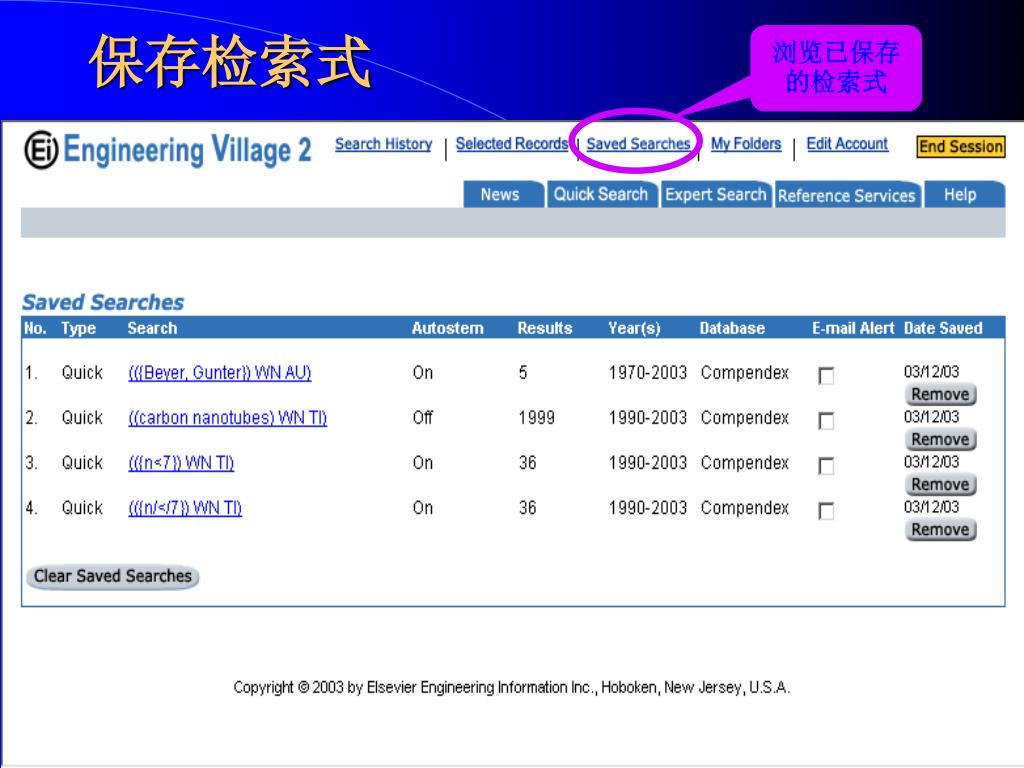Click the Saved Searches section heading

103,302
